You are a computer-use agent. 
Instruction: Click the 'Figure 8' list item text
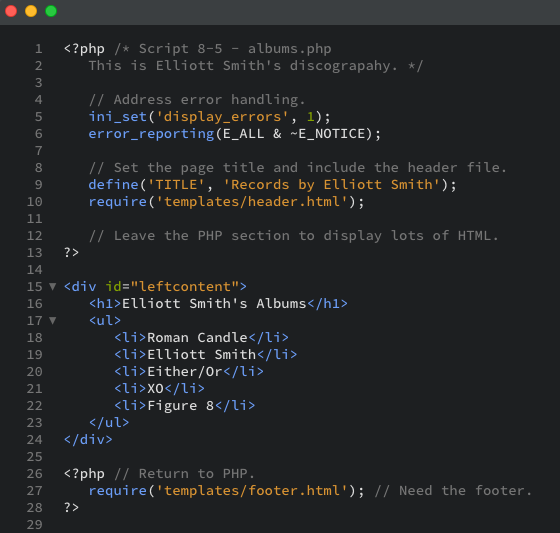[181, 405]
